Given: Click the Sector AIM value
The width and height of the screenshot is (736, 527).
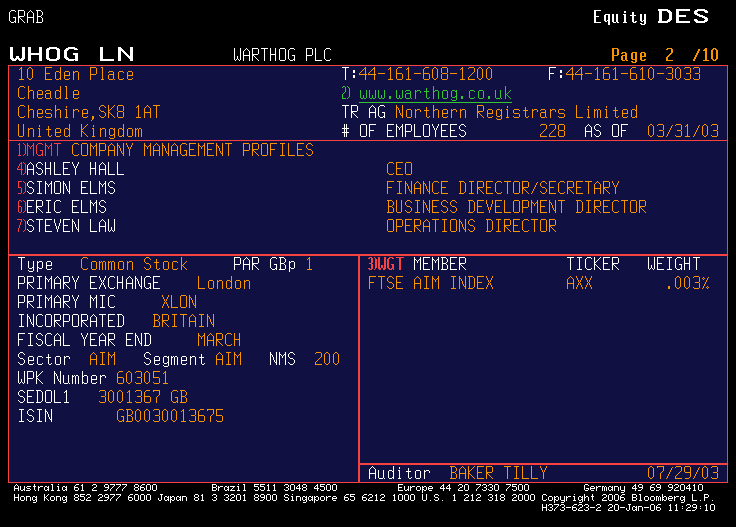Looking at the screenshot, I should click(x=102, y=359).
